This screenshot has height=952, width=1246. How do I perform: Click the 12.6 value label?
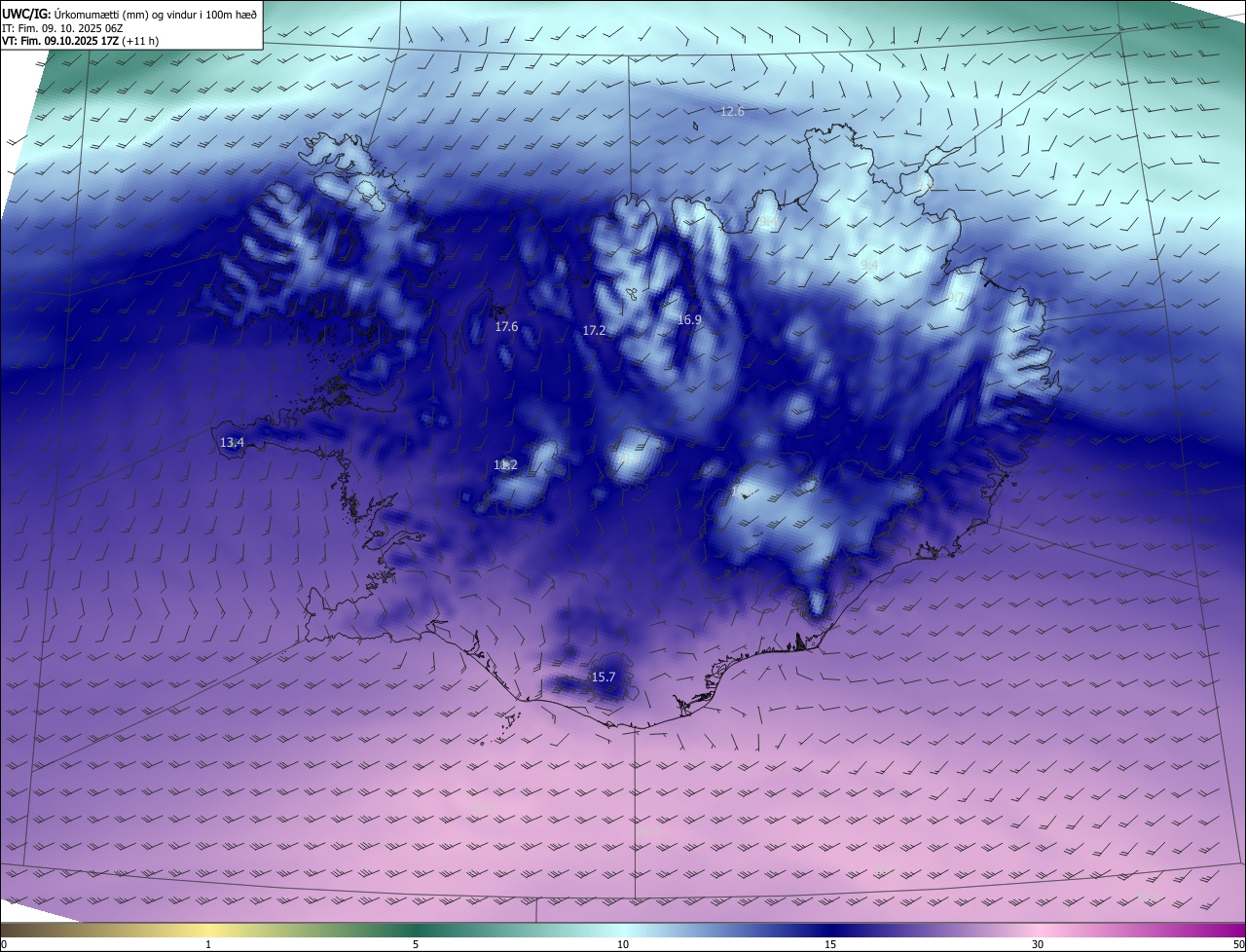pyautogui.click(x=732, y=112)
